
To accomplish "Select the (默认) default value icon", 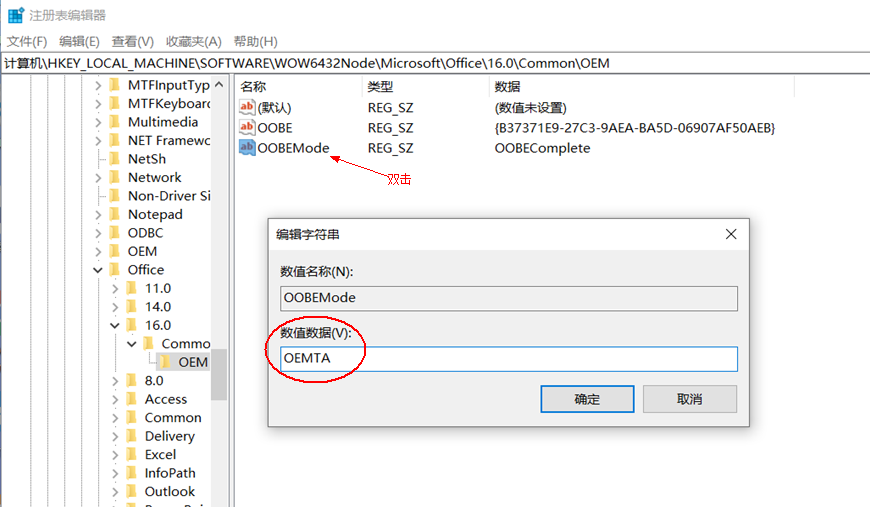I will [248, 107].
